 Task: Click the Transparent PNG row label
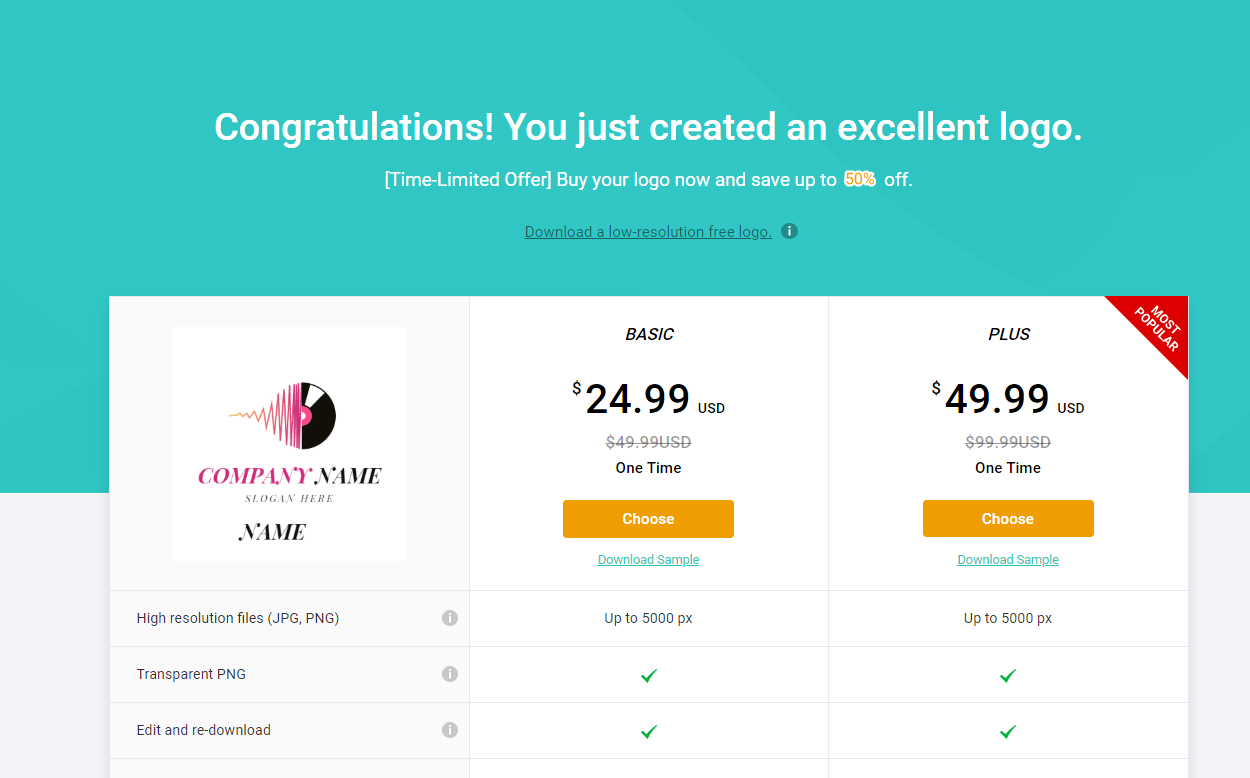191,674
